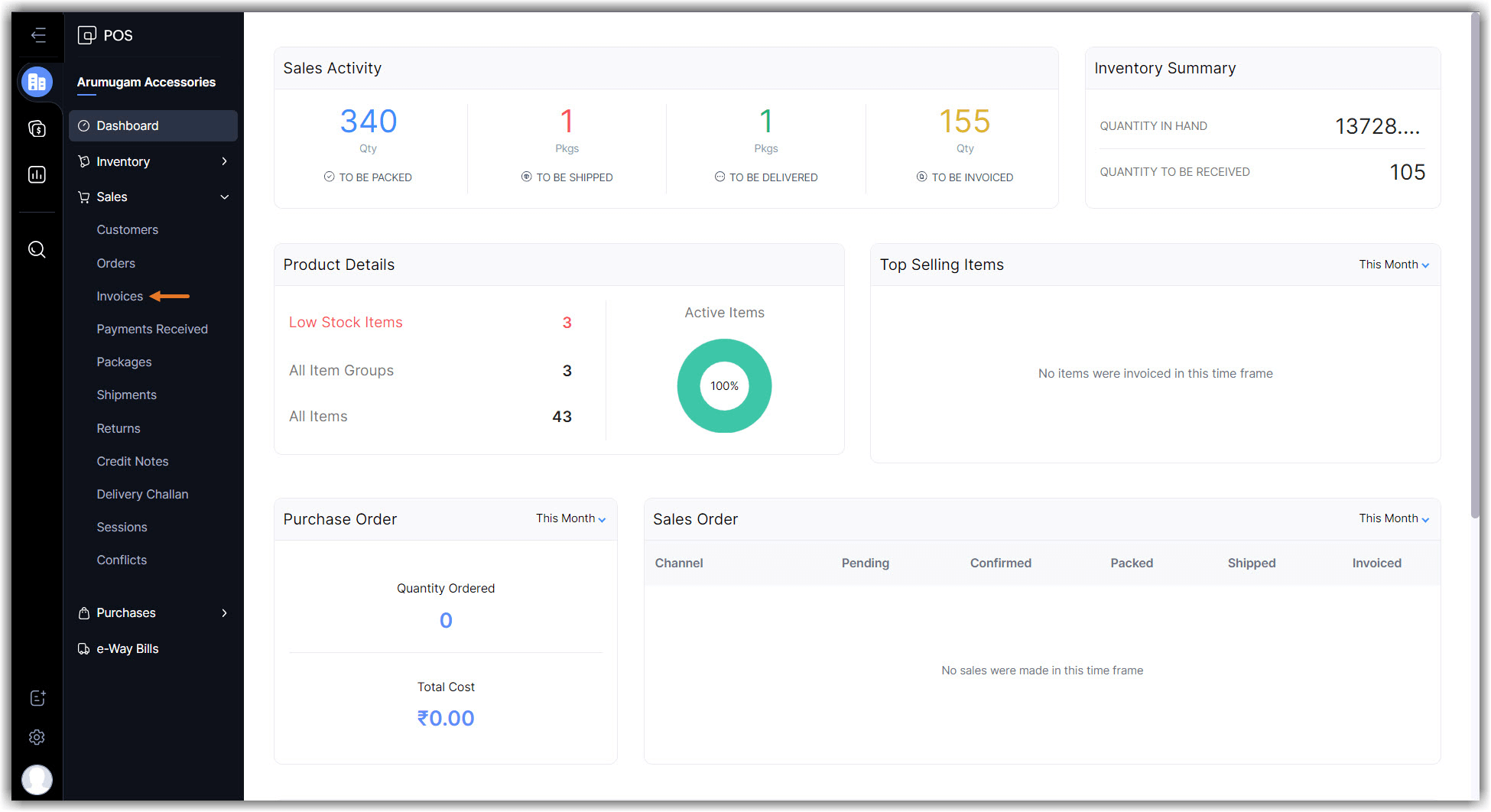Click the search magnifier icon in left rail
This screenshot has height=812, width=1491.
pos(37,250)
